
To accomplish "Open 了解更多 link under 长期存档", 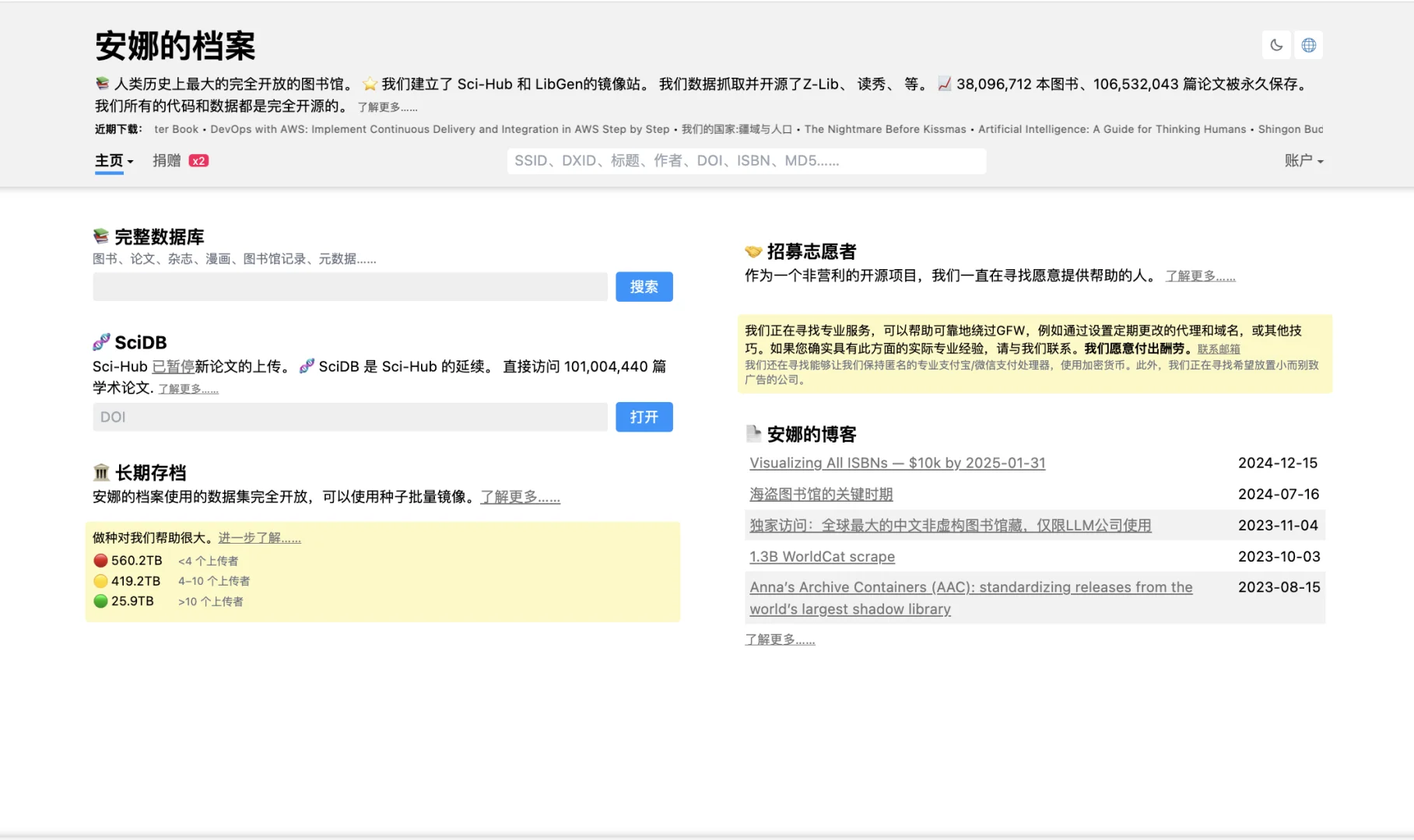I will [520, 497].
